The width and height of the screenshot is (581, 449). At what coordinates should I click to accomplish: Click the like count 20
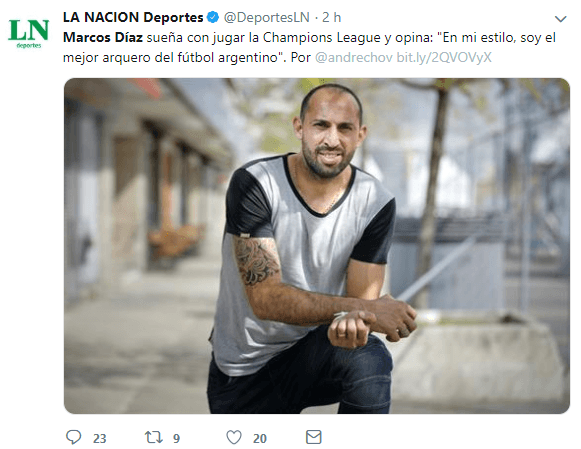[x=260, y=439]
